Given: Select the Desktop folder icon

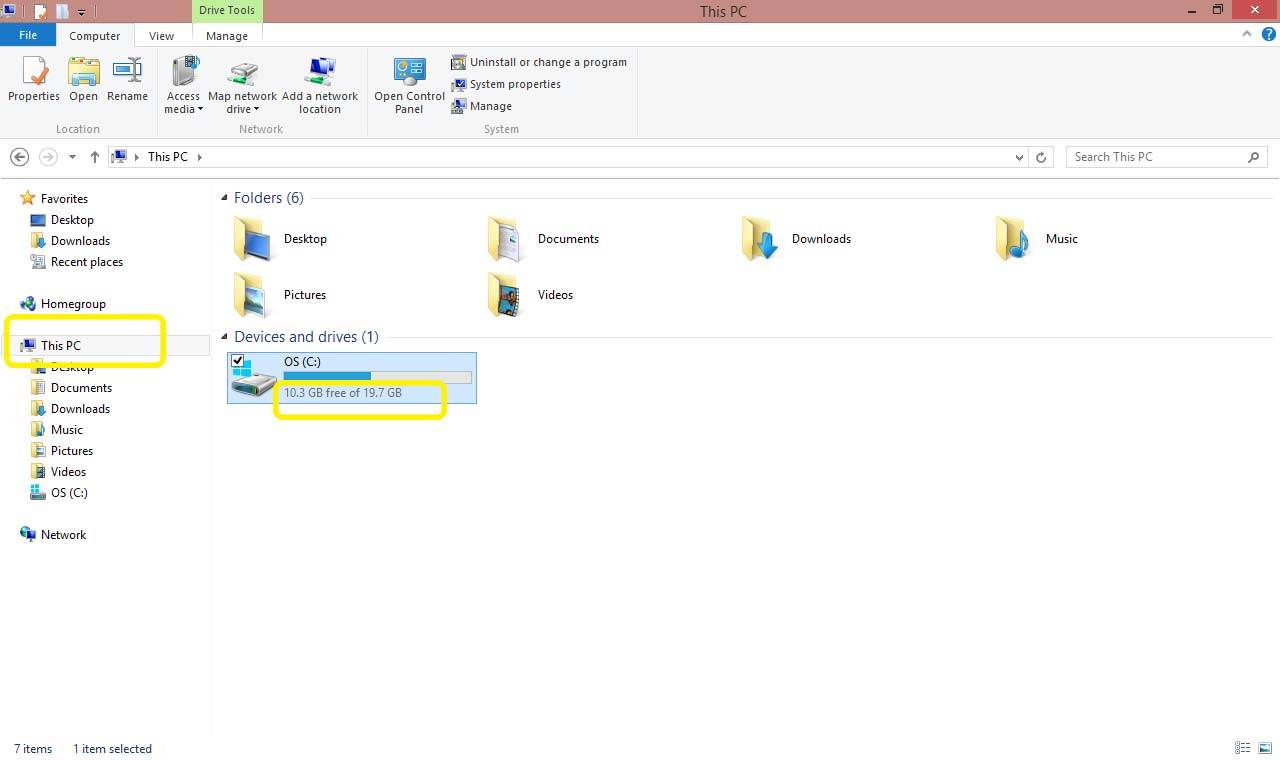Looking at the screenshot, I should [x=252, y=239].
